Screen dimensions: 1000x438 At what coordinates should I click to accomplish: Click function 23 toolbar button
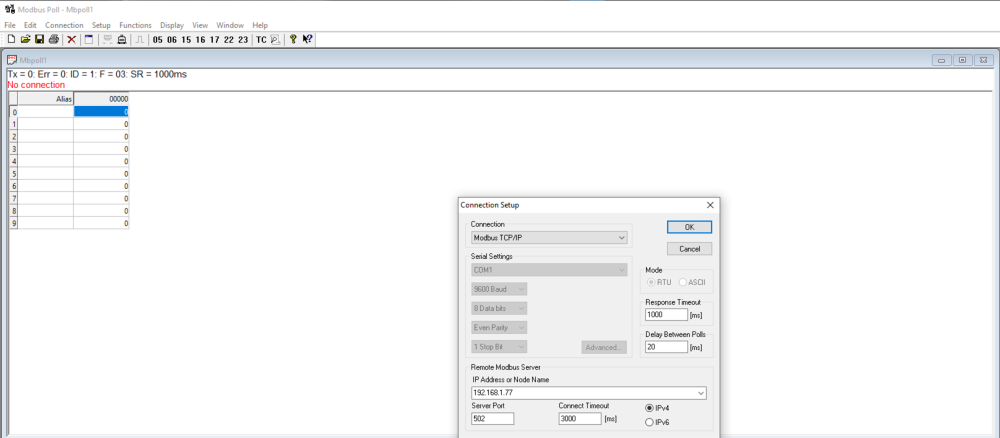click(243, 40)
